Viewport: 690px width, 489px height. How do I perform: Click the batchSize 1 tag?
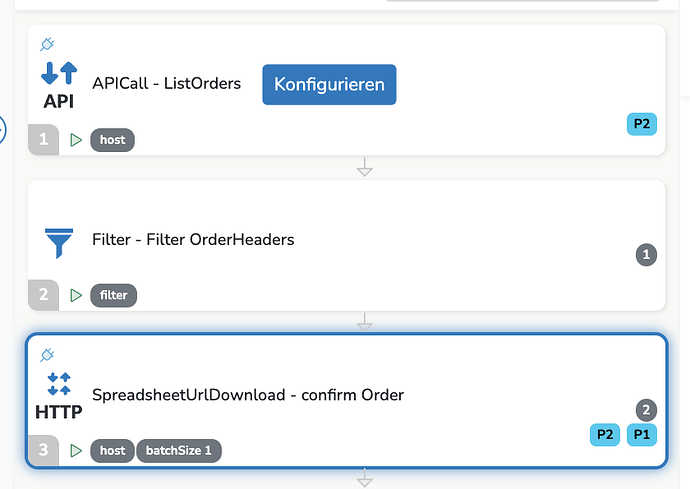coord(179,451)
